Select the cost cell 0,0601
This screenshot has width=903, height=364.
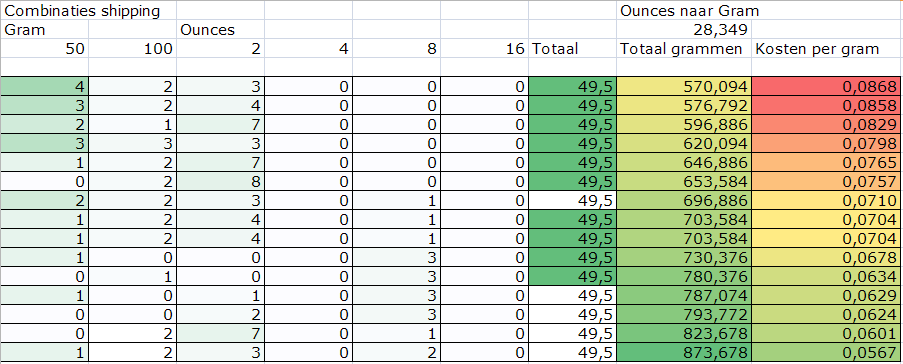click(x=826, y=333)
